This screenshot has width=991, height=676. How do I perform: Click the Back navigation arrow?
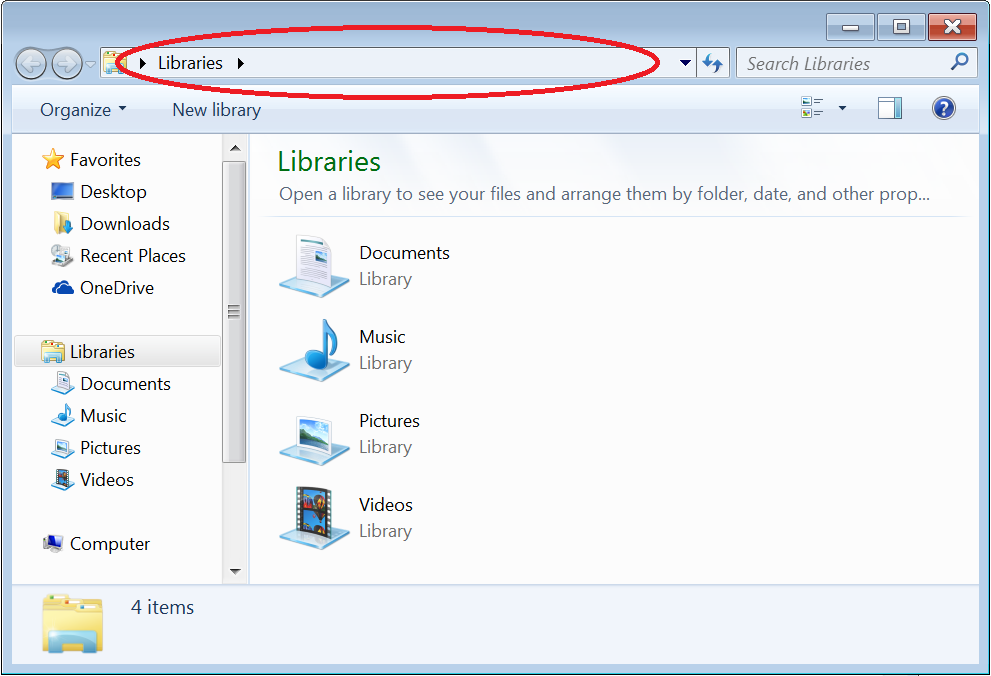click(x=32, y=64)
